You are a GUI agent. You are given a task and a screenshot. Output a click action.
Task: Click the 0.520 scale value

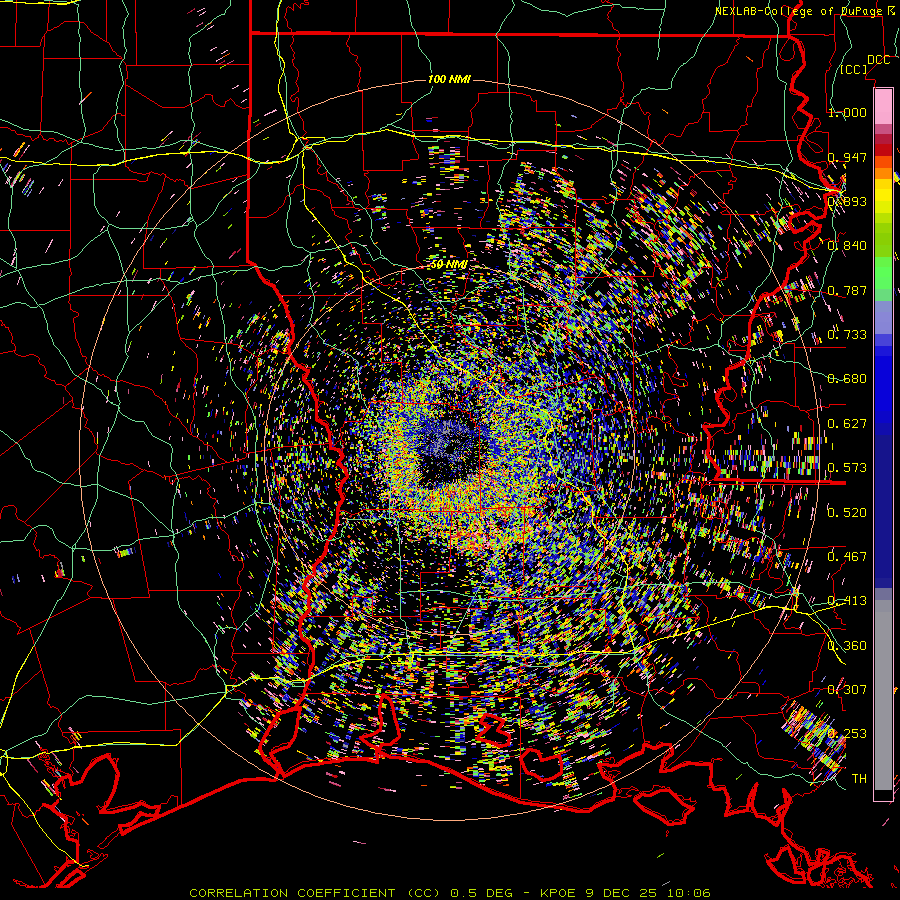tap(847, 513)
